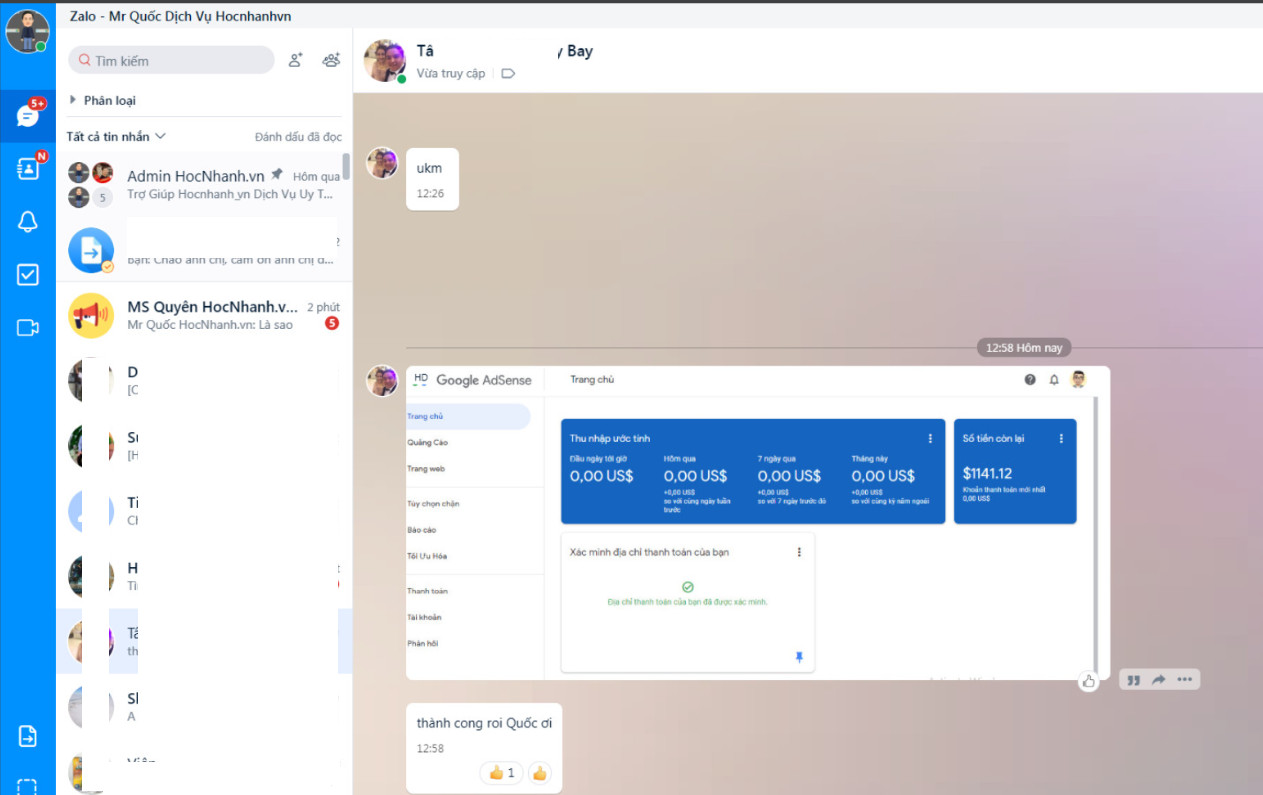
Task: Click thumbs up reaction on last message
Action: 540,773
